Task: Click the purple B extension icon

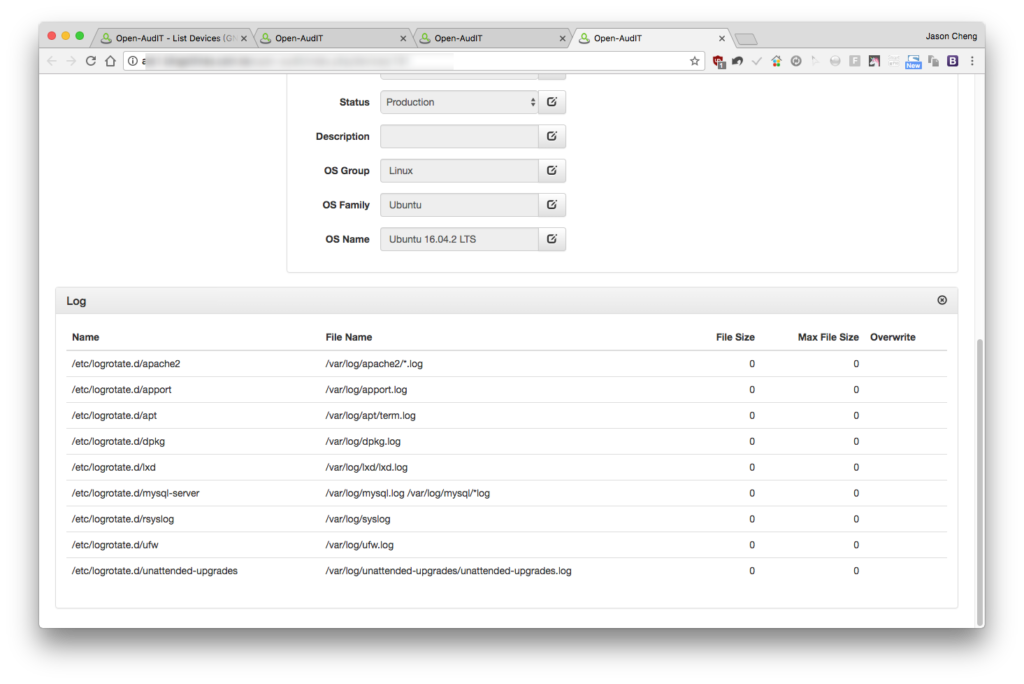Action: click(953, 61)
